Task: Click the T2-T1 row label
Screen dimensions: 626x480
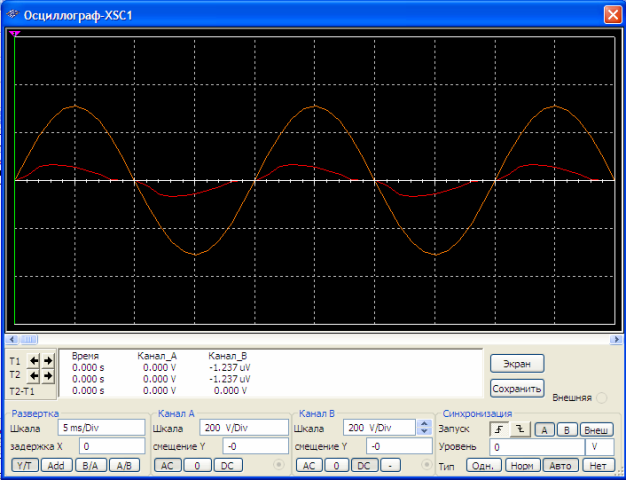Action: tap(22, 391)
